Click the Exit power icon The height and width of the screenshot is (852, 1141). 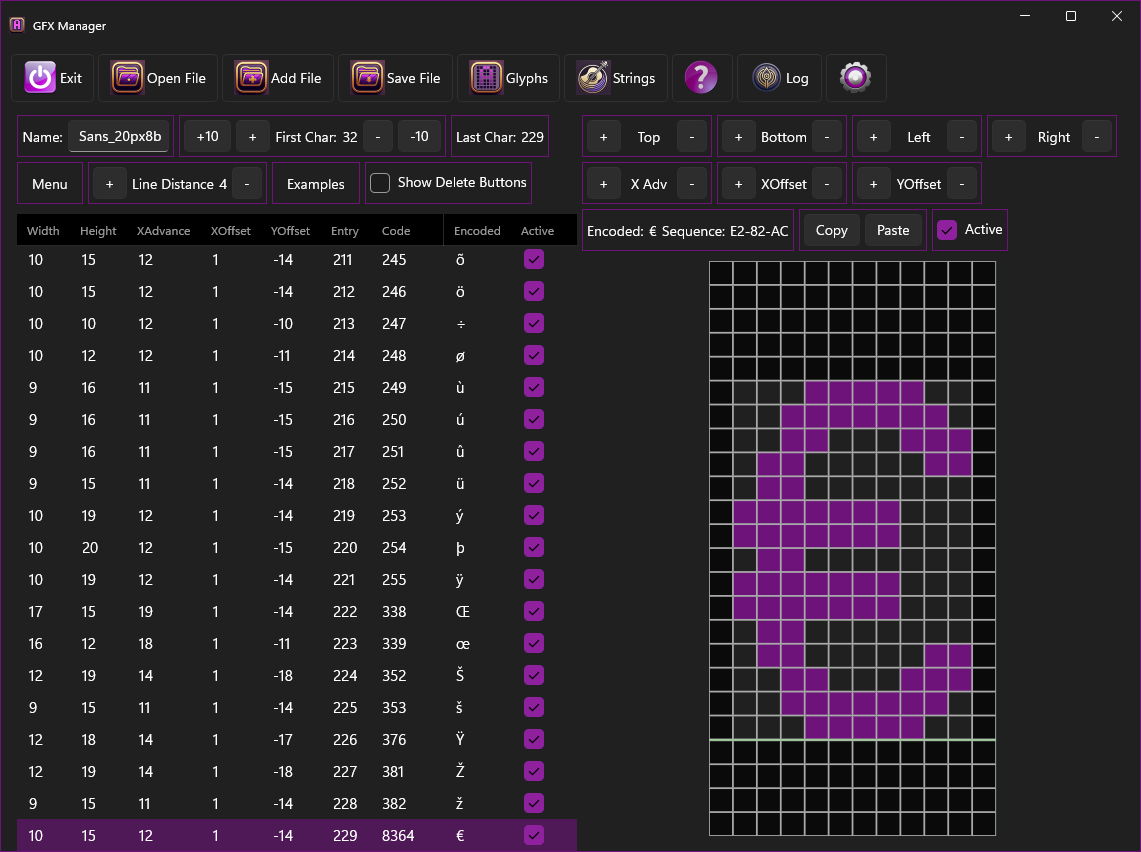pyautogui.click(x=40, y=77)
